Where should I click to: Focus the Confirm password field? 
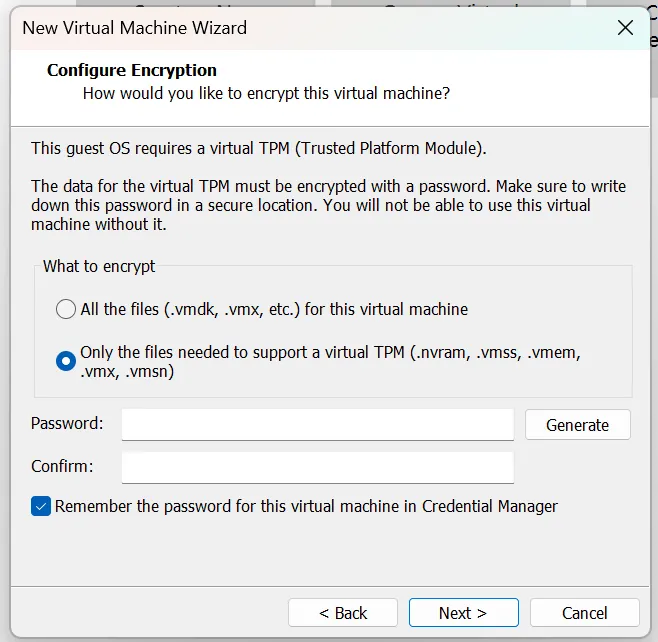tap(317, 467)
